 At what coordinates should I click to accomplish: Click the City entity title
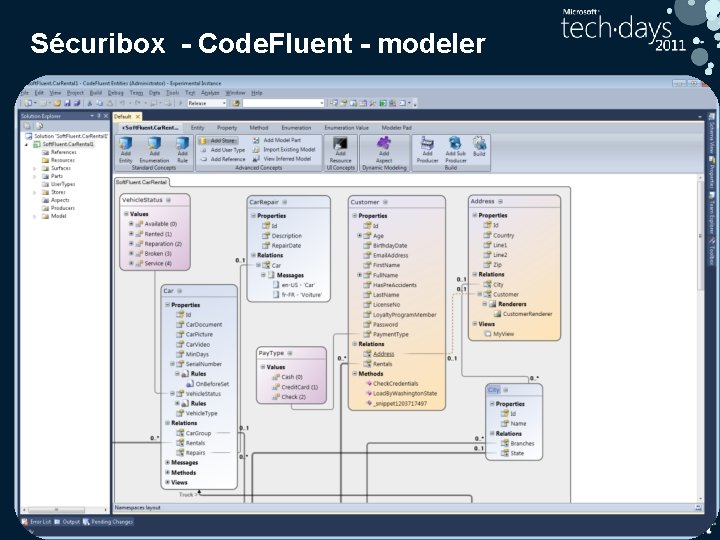494,390
